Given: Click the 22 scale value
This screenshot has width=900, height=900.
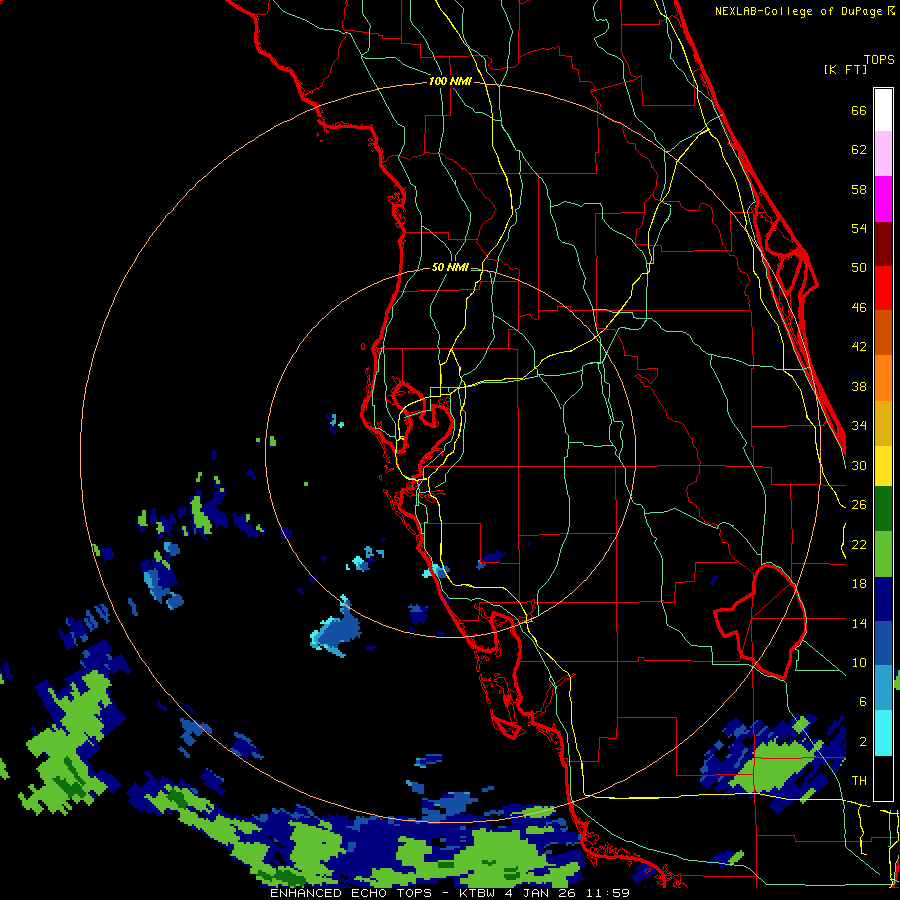Looking at the screenshot, I should (859, 545).
